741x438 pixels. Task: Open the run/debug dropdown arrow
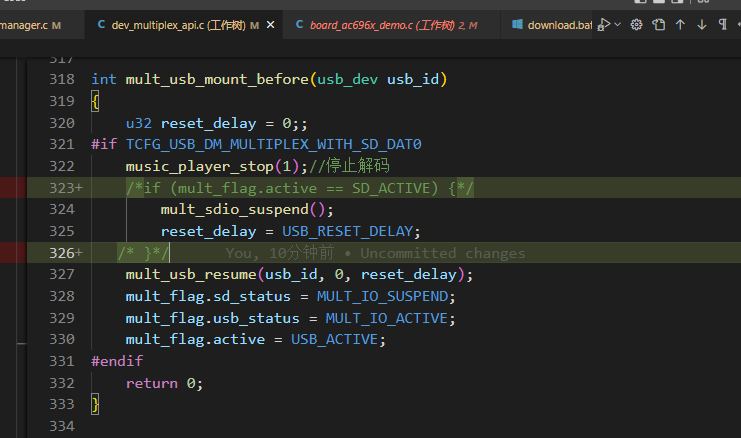point(618,24)
